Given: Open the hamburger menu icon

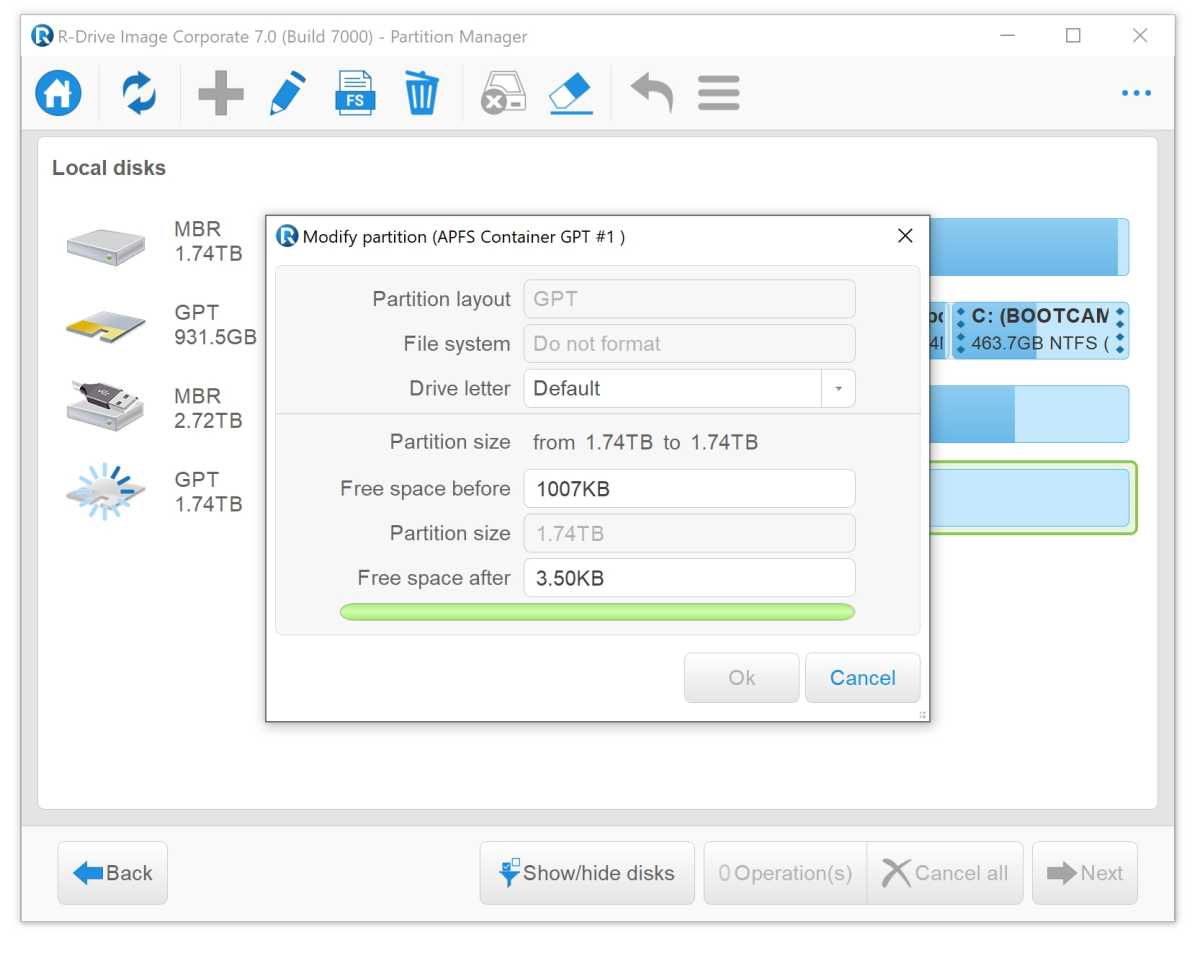Looking at the screenshot, I should coord(718,92).
